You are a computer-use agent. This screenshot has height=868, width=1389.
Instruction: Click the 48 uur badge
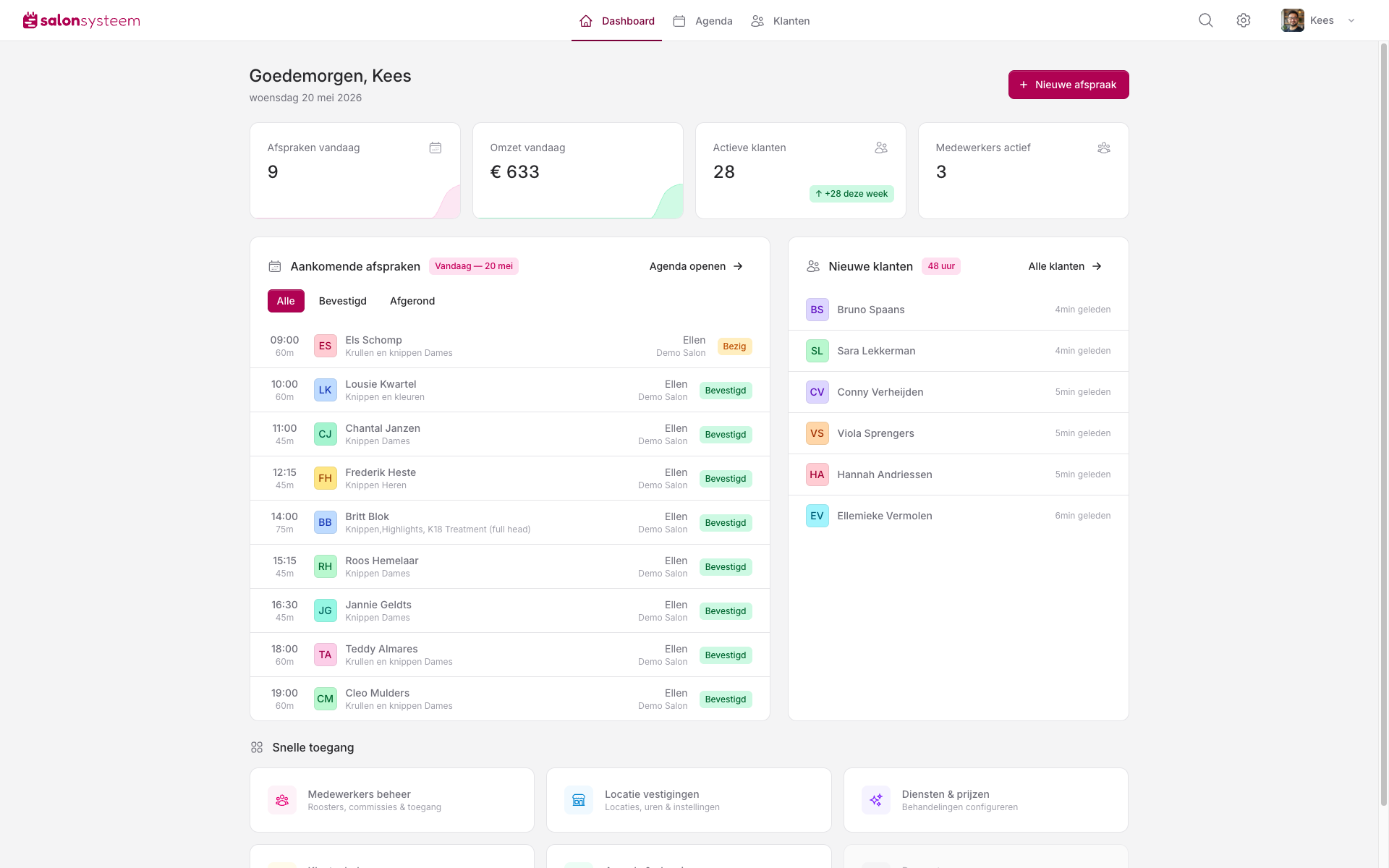(x=941, y=266)
